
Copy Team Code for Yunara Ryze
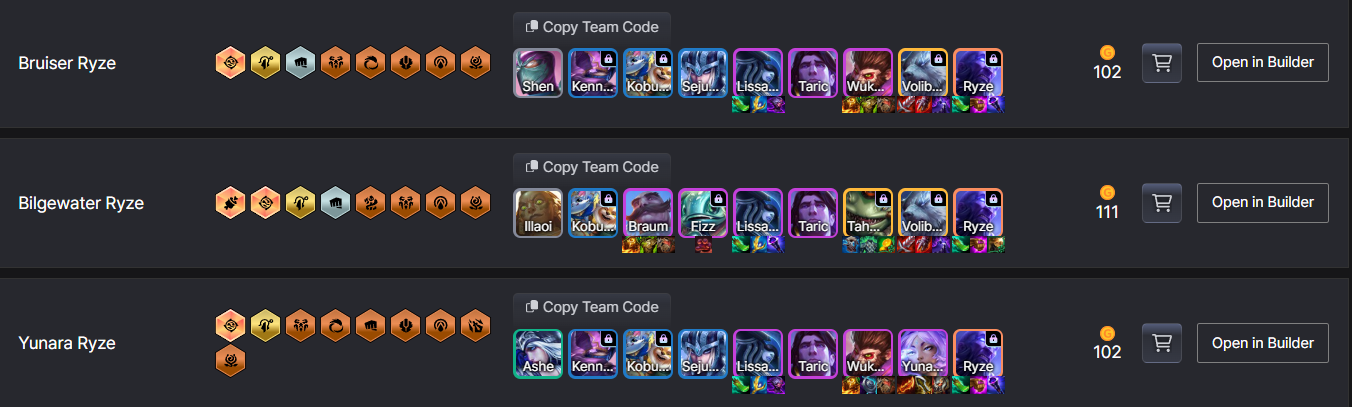pyautogui.click(x=592, y=307)
